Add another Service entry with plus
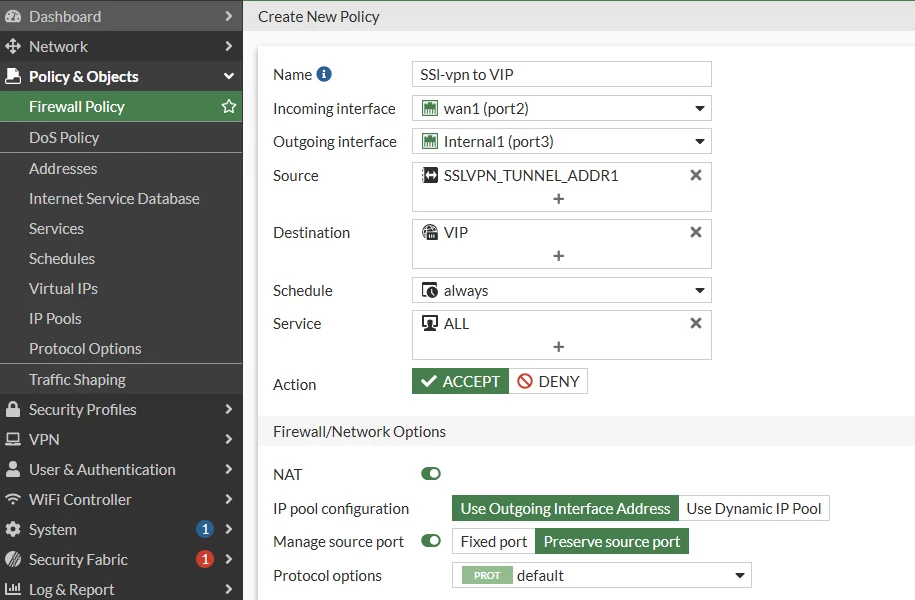This screenshot has width=915, height=600. pos(558,347)
